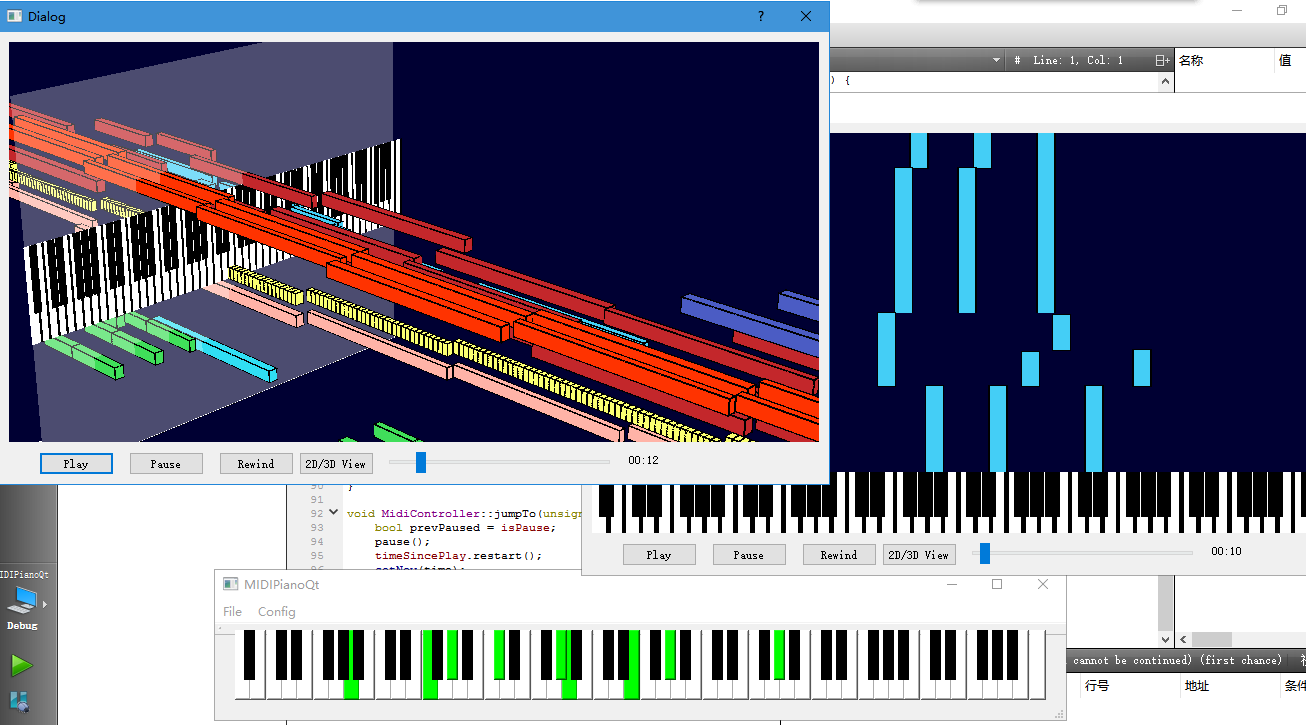Click the Qt Creator restore-down window button

tap(1282, 10)
